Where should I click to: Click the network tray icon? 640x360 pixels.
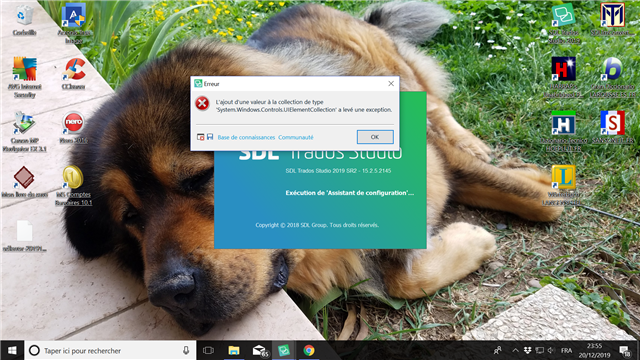pyautogui.click(x=540, y=350)
